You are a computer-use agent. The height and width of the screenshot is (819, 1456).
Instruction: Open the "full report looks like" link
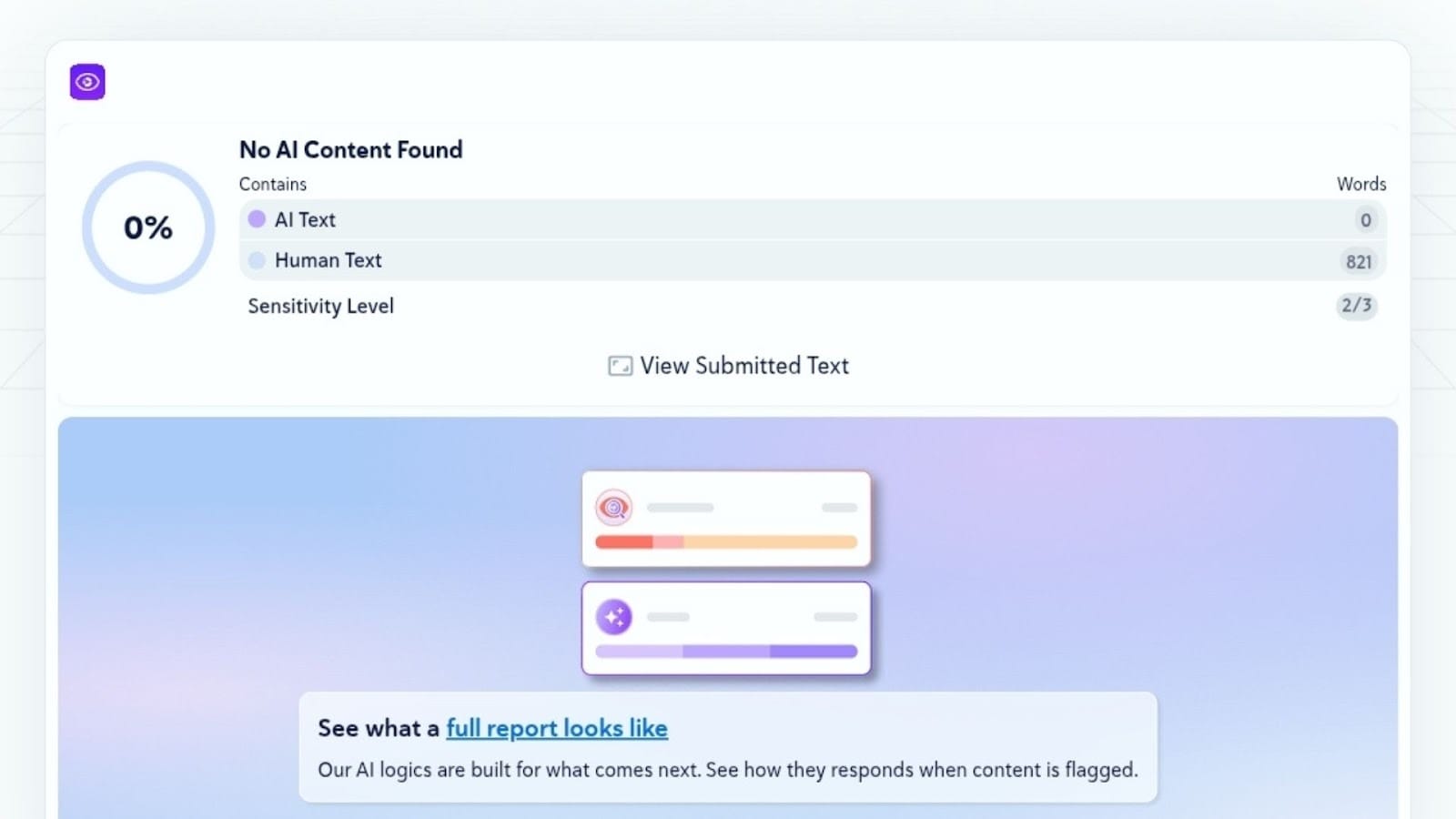tap(556, 728)
